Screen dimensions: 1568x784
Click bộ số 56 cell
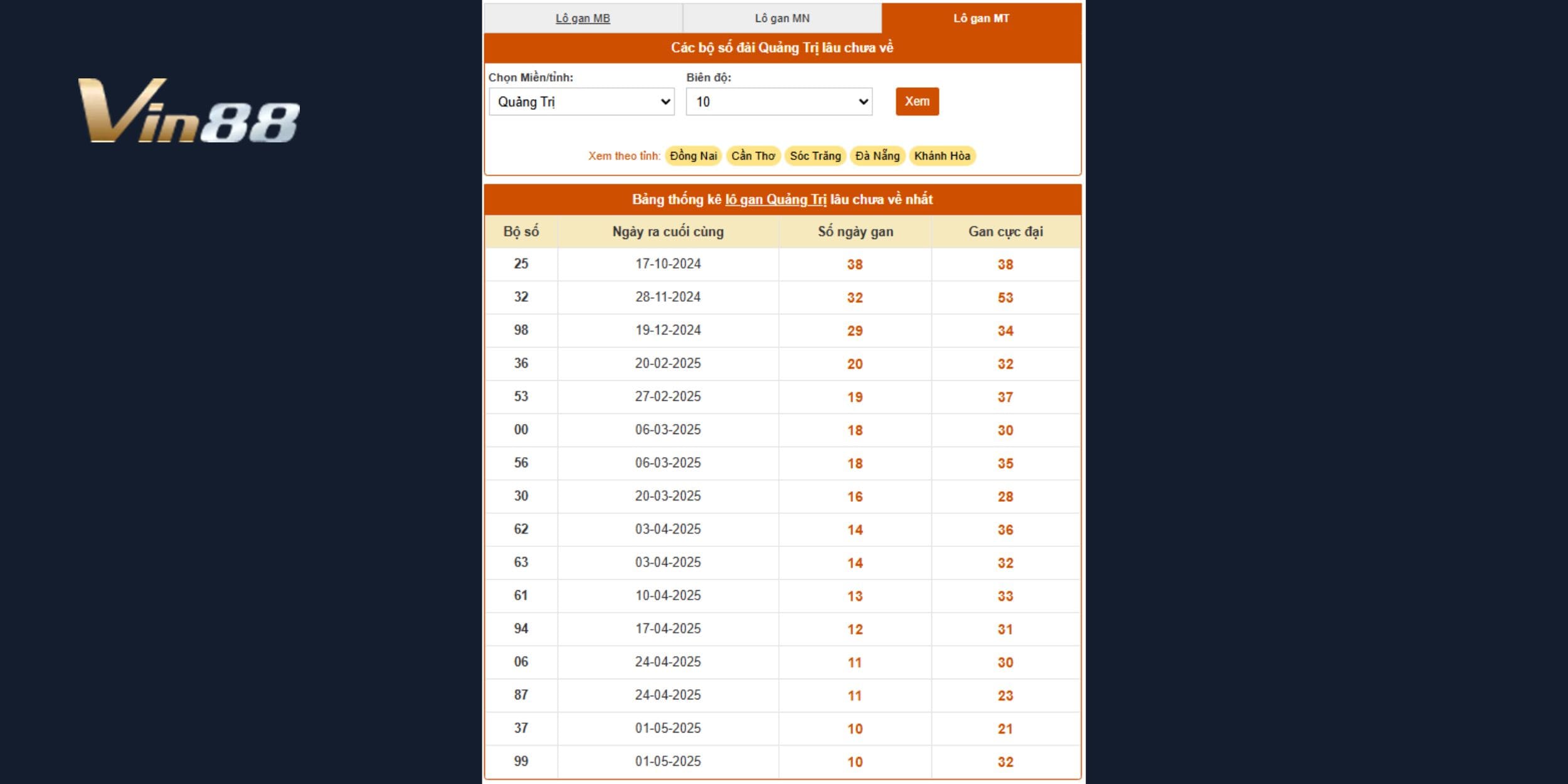(x=521, y=464)
